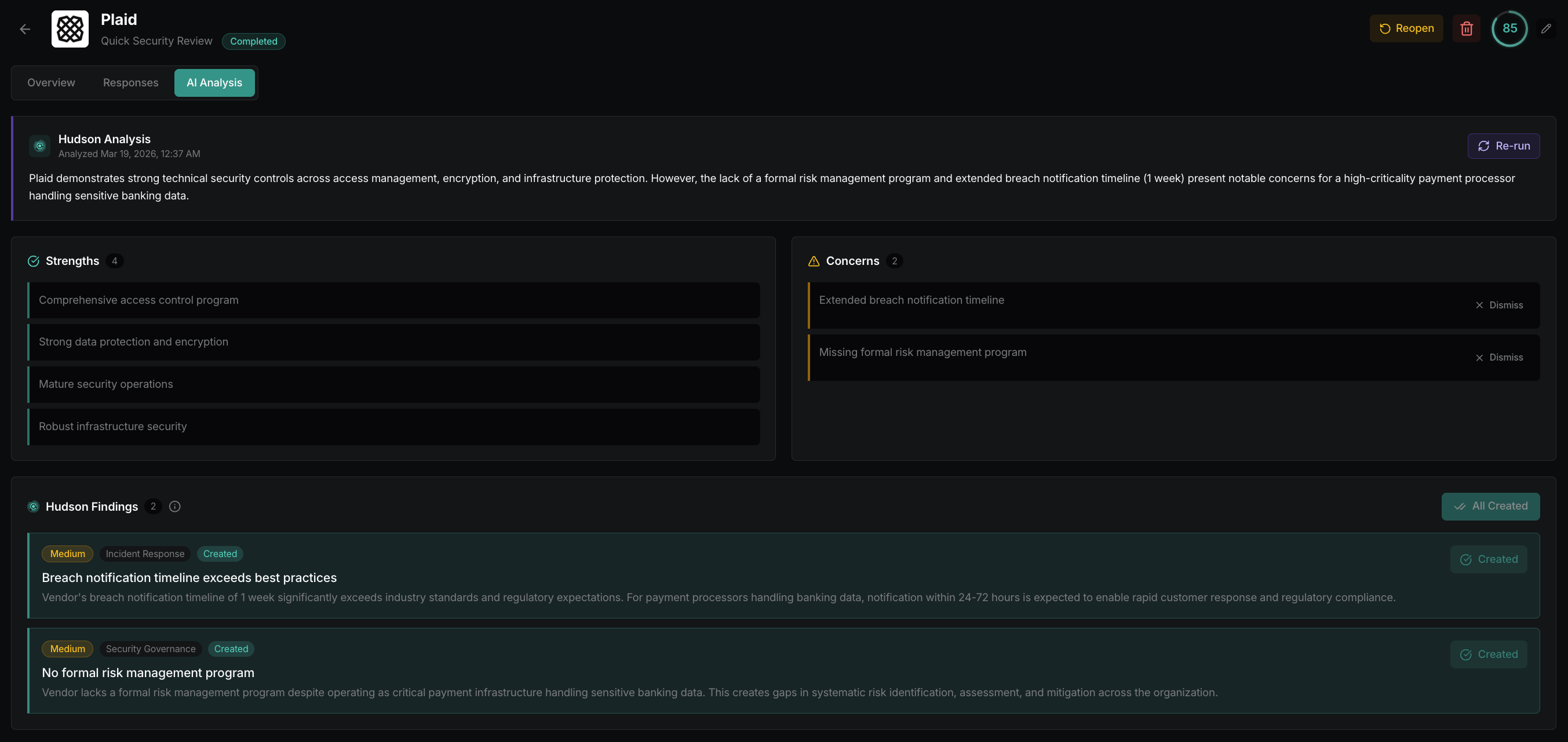Click Created button on risk management finding
The width and height of the screenshot is (1568, 742).
[1488, 654]
